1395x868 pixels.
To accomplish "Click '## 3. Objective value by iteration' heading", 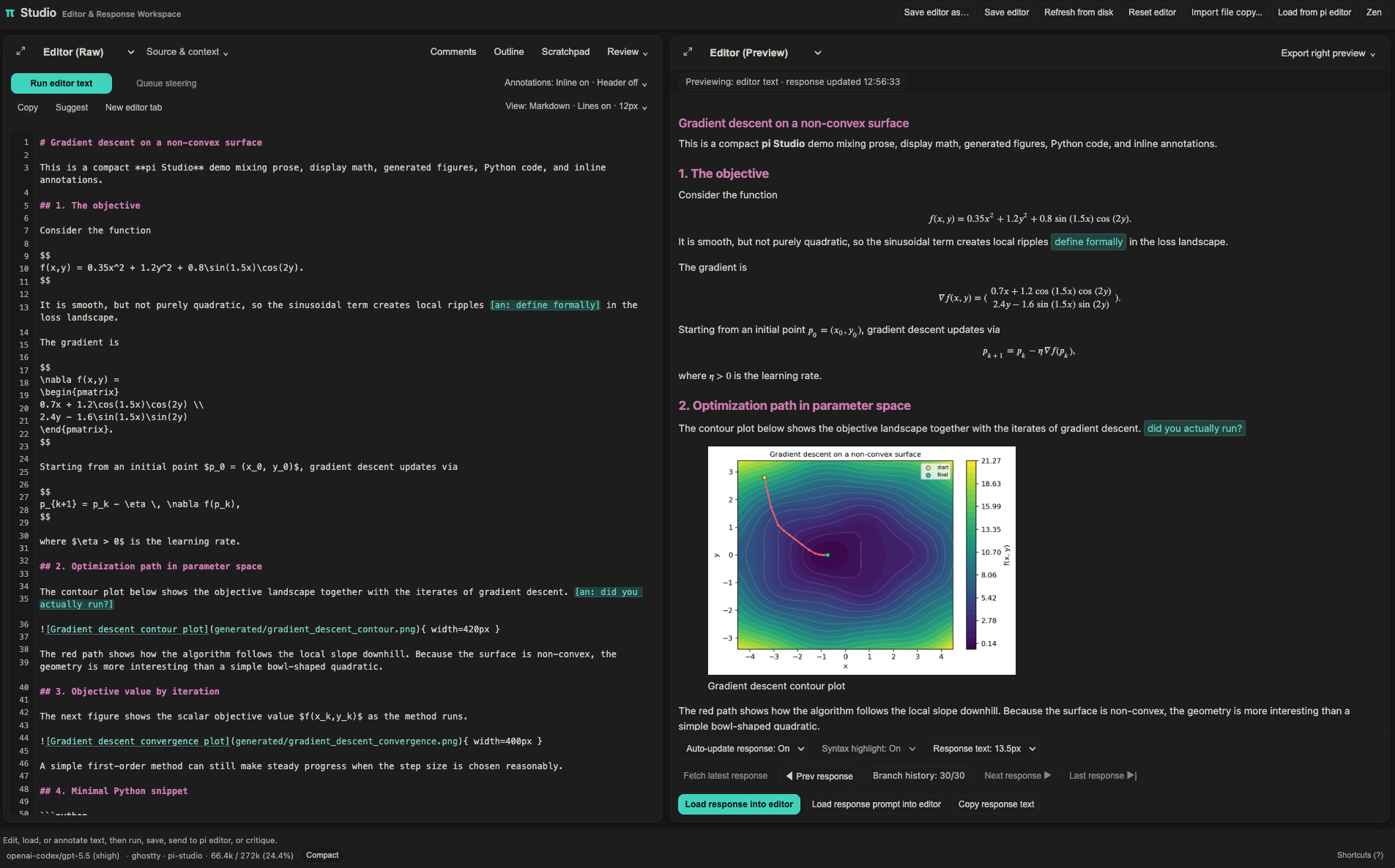I will [x=130, y=692].
